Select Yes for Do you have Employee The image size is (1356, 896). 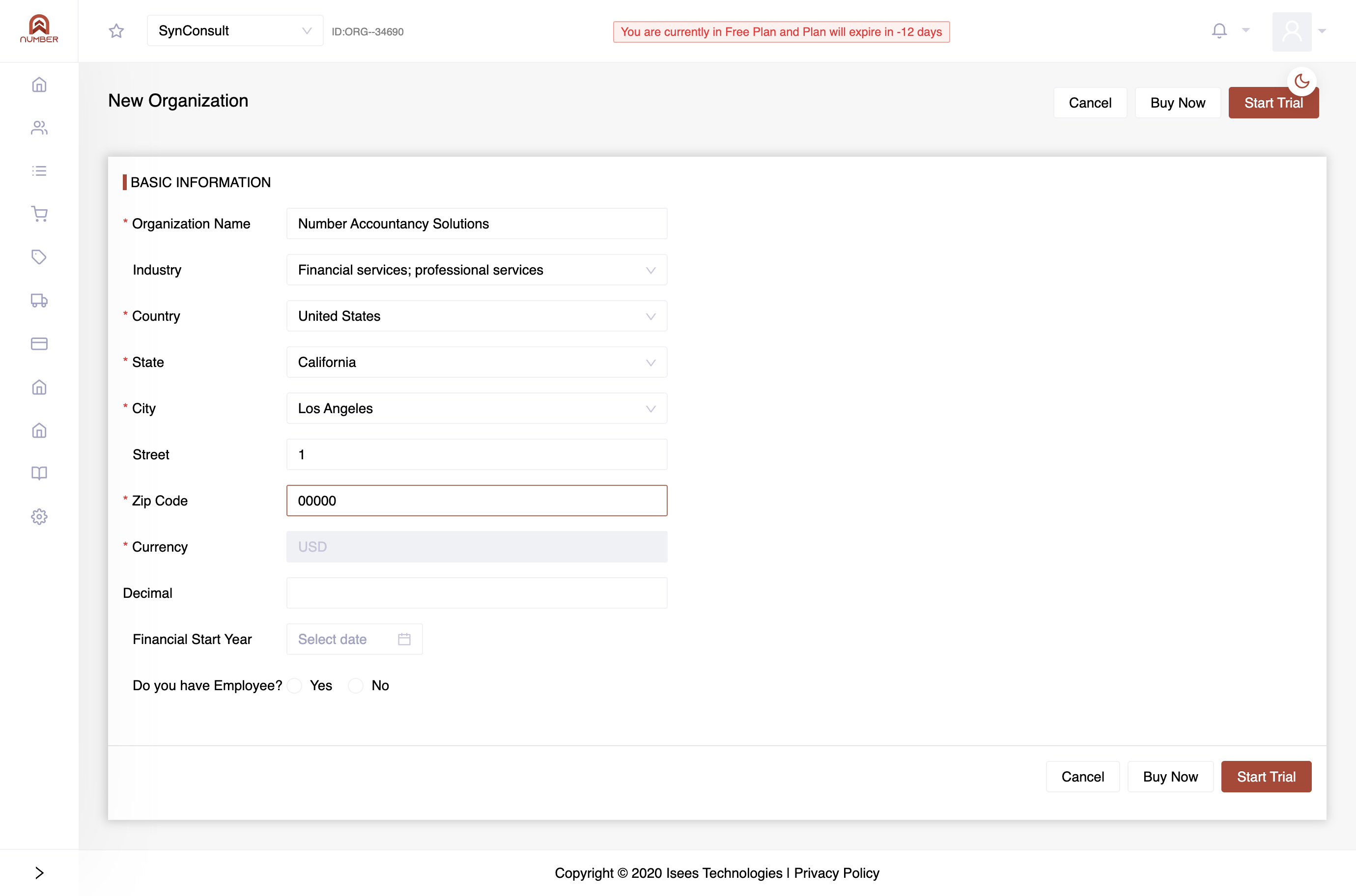[295, 686]
